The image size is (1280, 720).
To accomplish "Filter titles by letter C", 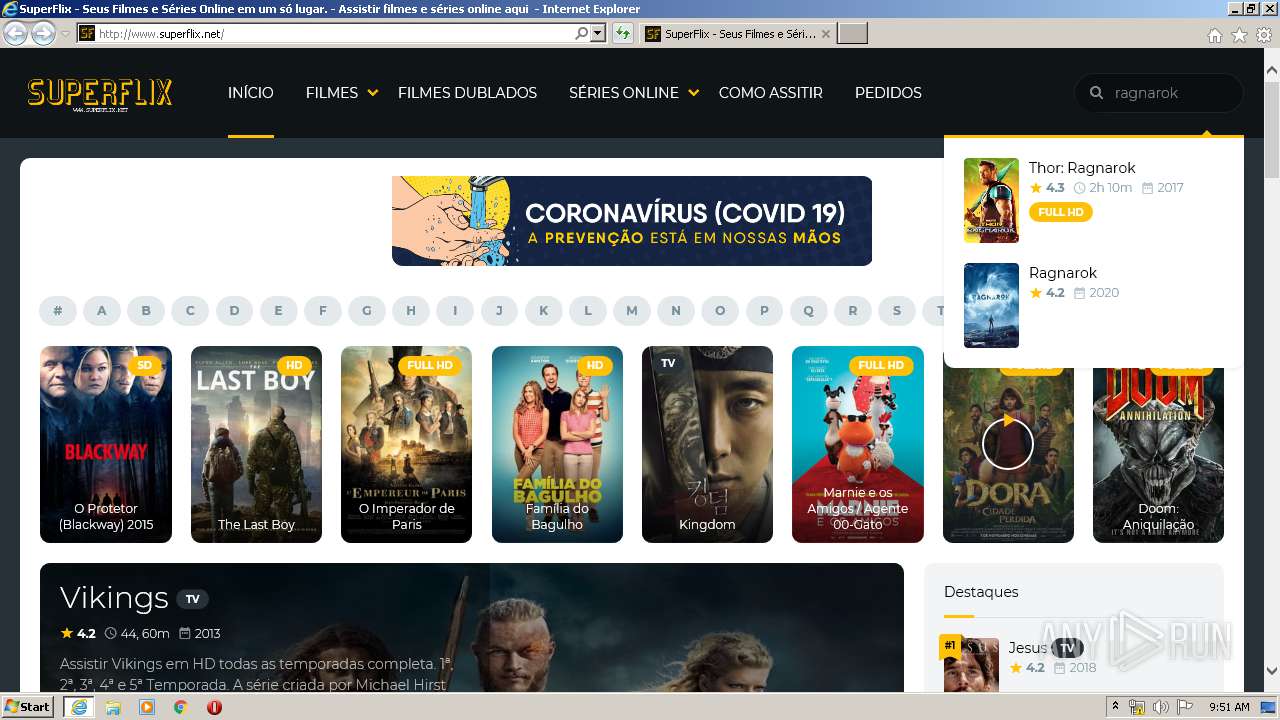I will (190, 311).
